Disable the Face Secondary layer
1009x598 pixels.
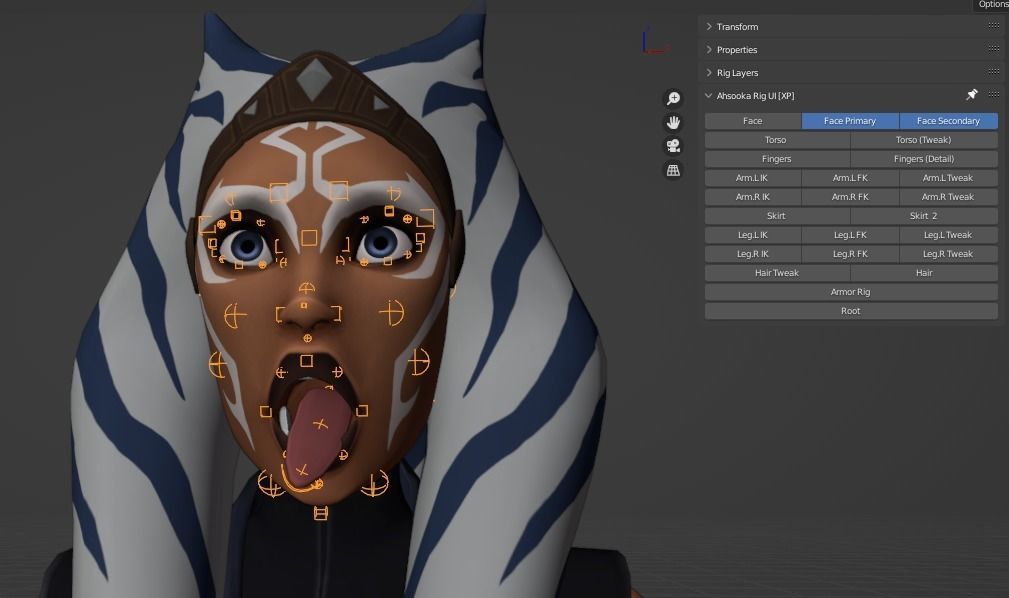(x=949, y=120)
